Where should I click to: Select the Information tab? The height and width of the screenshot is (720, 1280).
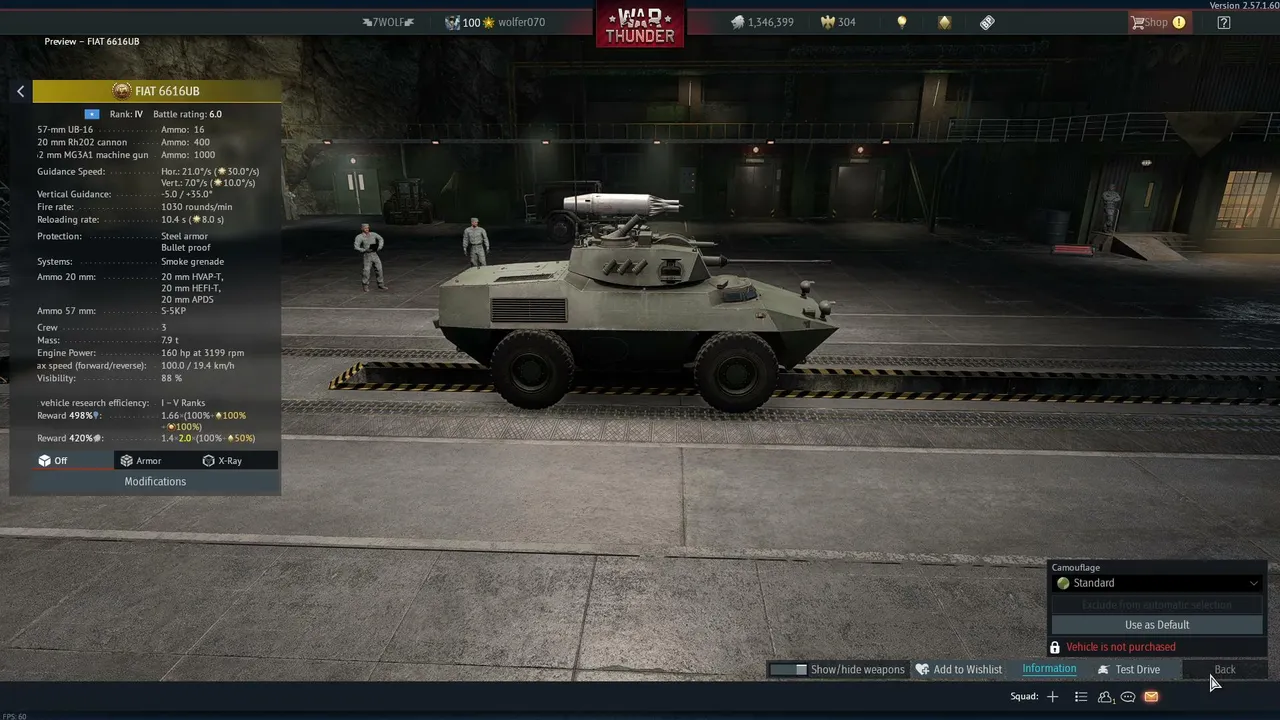1049,669
